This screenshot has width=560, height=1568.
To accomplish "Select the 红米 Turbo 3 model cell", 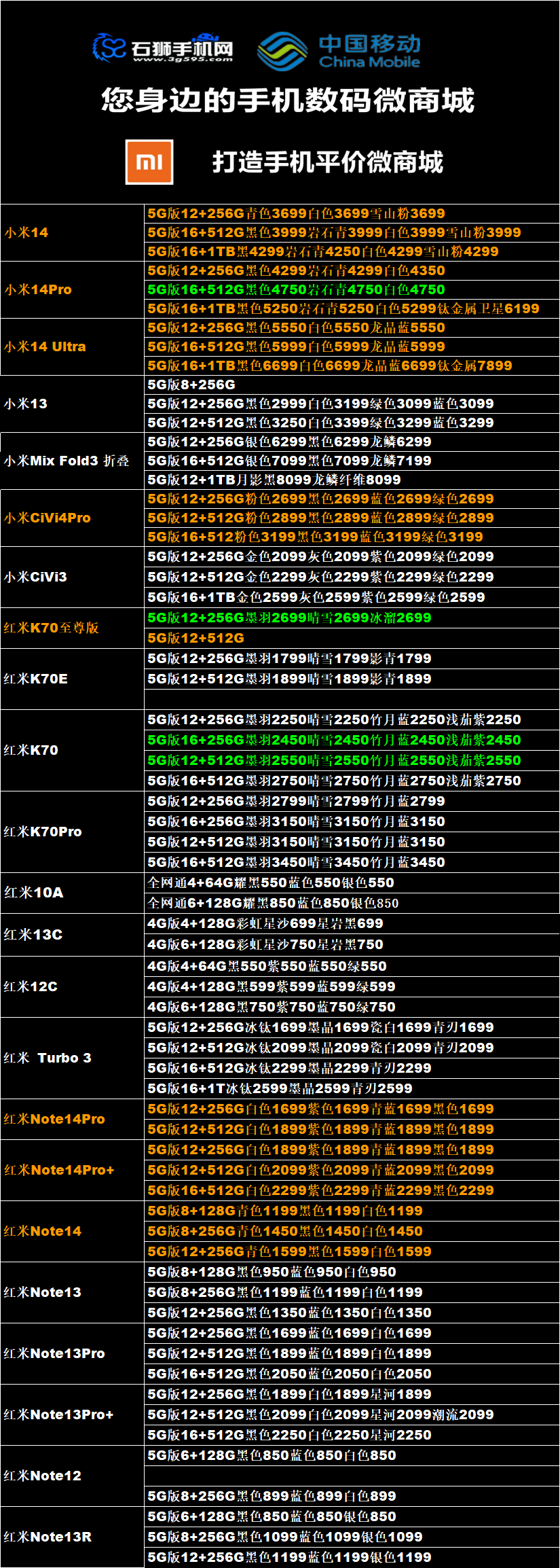I will (73, 1058).
